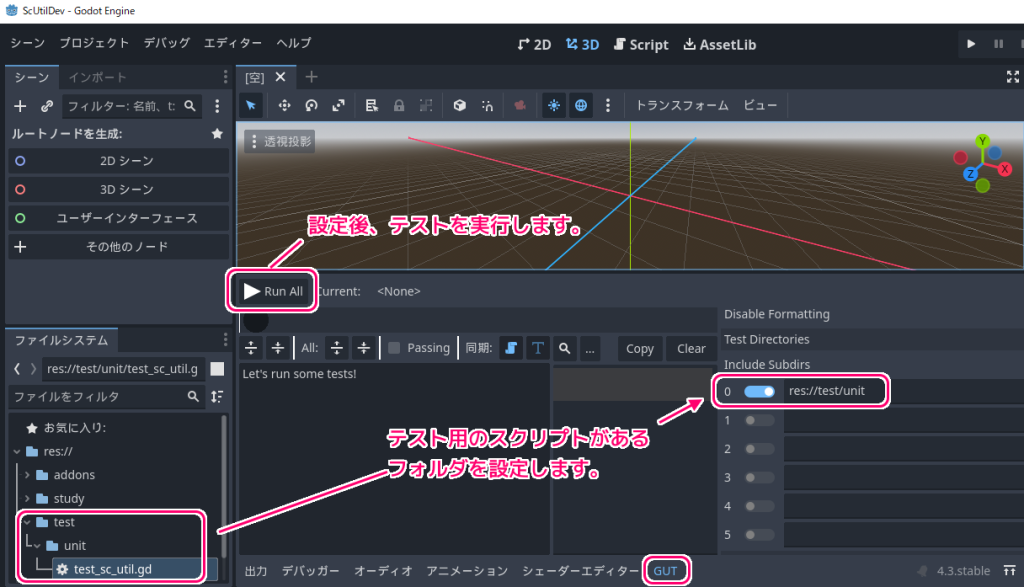
Task: Click Run All tests button
Action: (273, 291)
